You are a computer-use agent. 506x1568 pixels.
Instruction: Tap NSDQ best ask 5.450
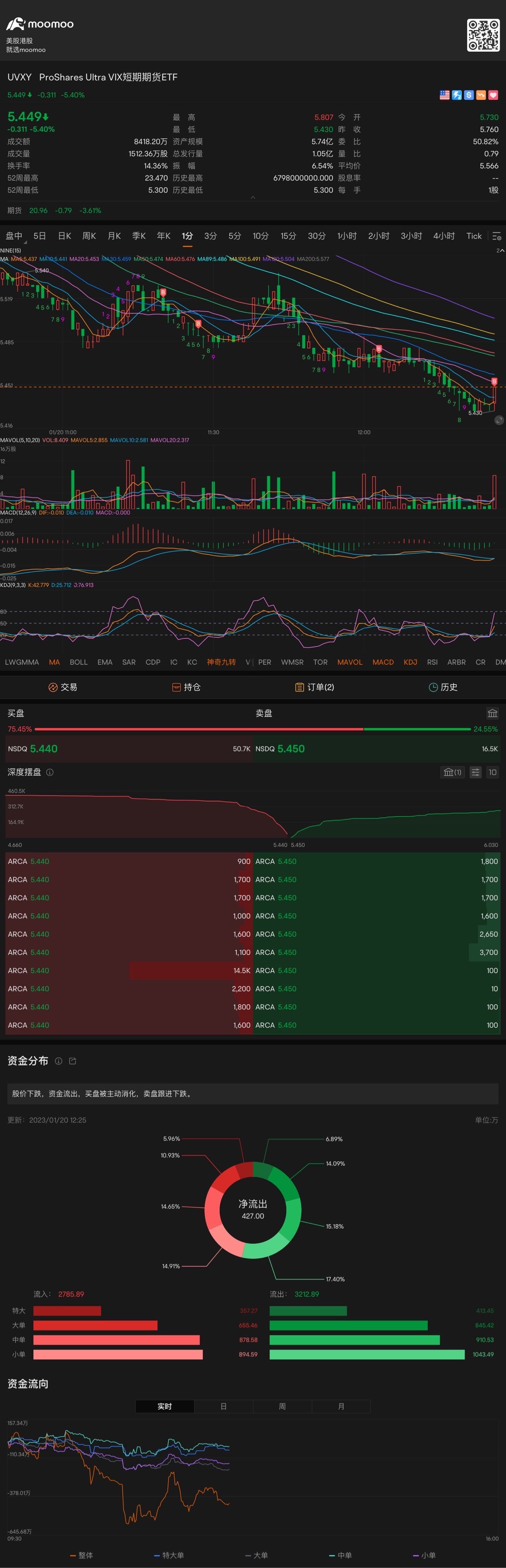pyautogui.click(x=376, y=749)
